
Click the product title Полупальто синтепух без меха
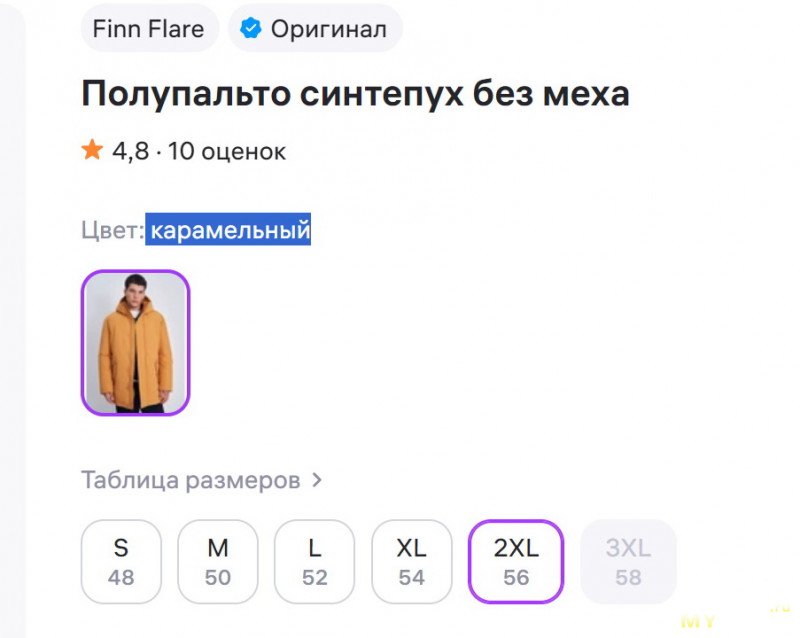[x=355, y=94]
